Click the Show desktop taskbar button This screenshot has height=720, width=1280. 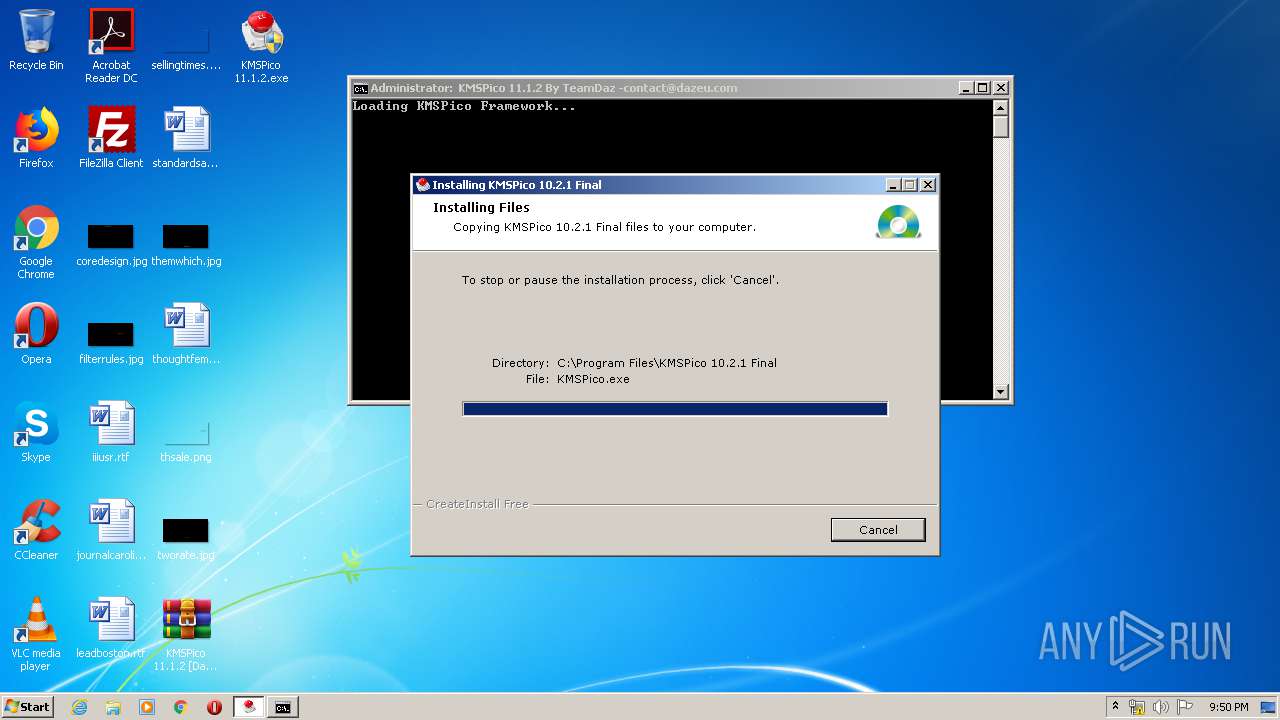click(x=1270, y=707)
